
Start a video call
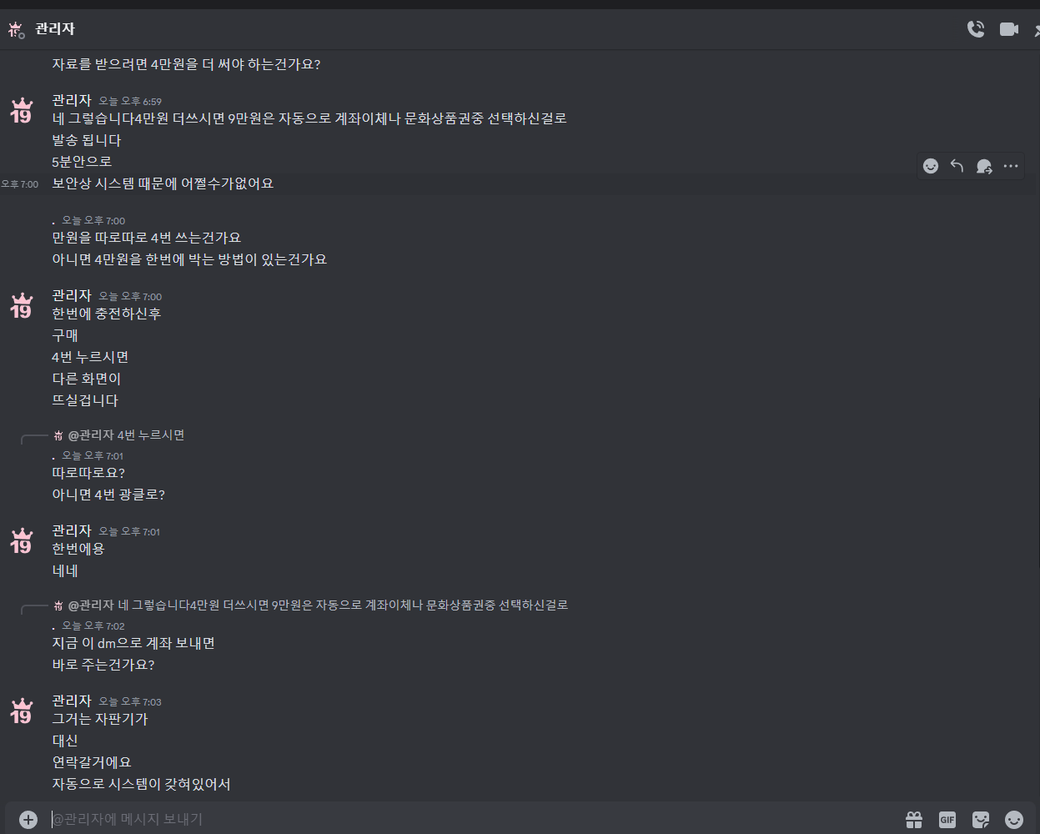(1009, 29)
